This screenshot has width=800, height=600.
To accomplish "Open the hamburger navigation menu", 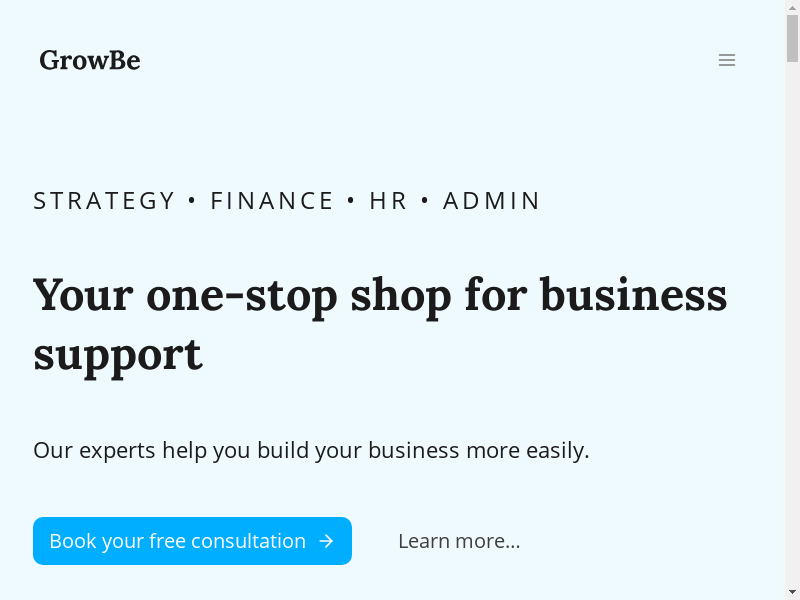I will [x=727, y=60].
